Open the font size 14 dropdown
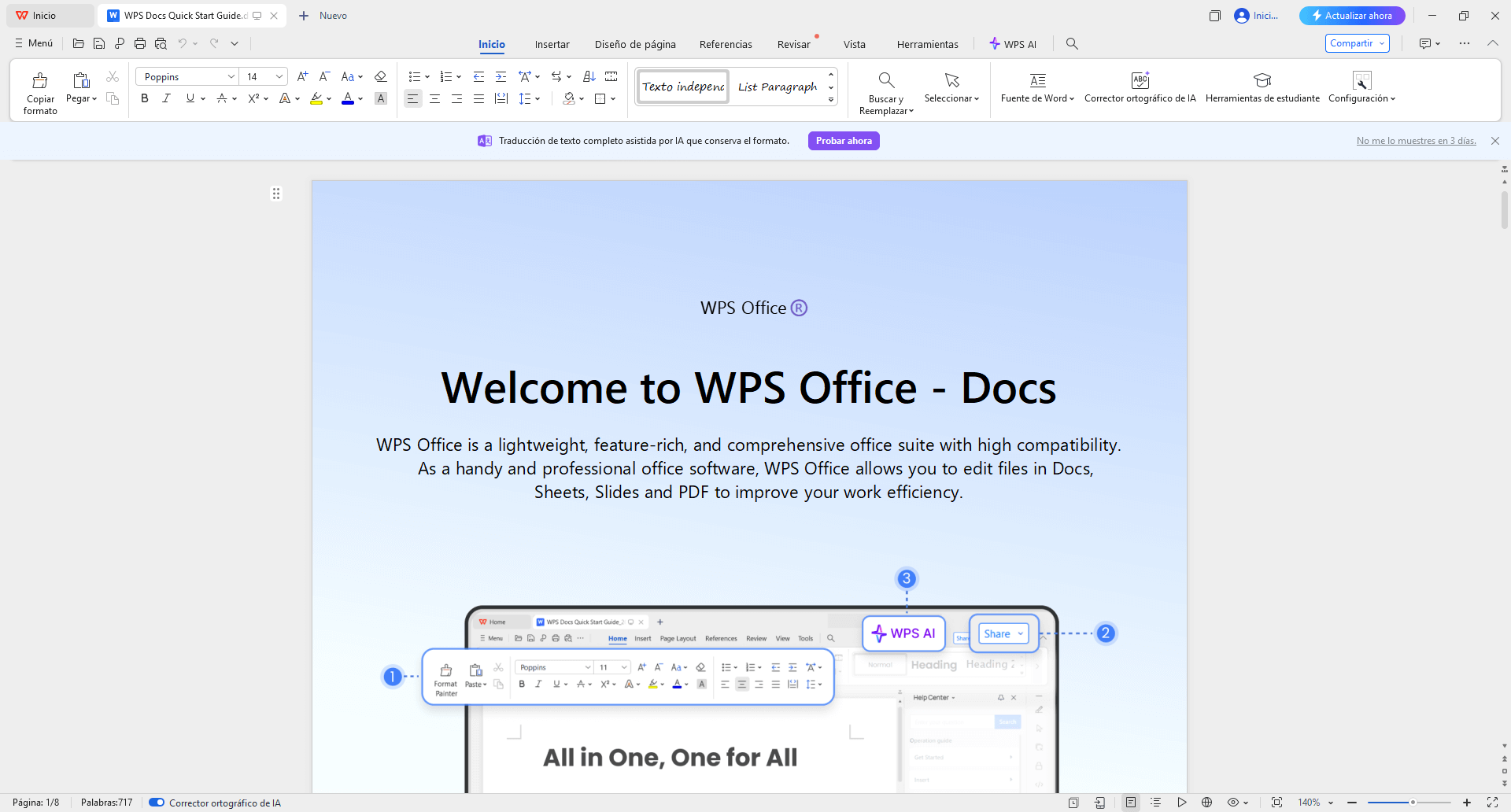 point(279,76)
